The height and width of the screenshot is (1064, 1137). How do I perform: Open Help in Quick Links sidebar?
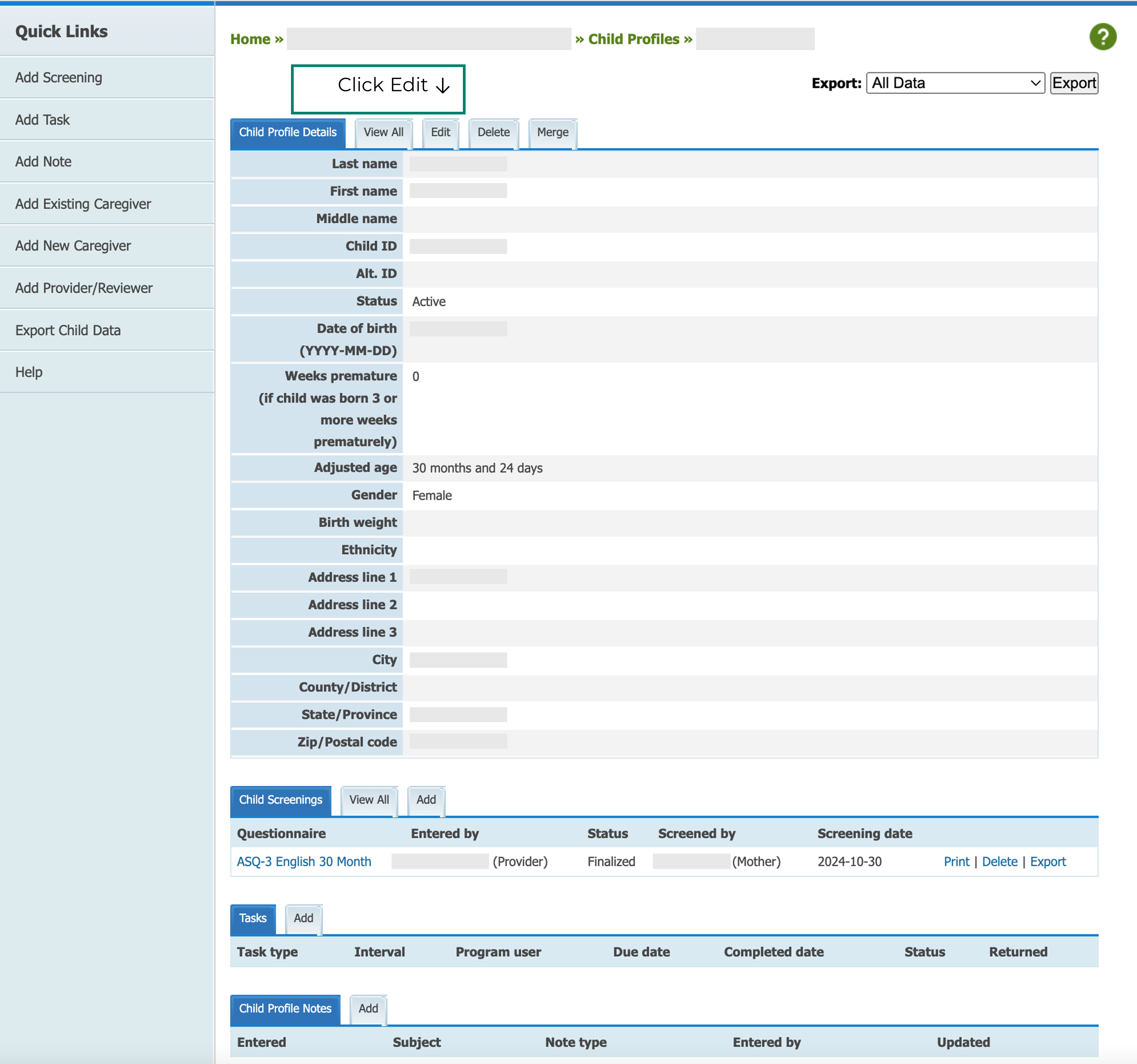(x=107, y=372)
